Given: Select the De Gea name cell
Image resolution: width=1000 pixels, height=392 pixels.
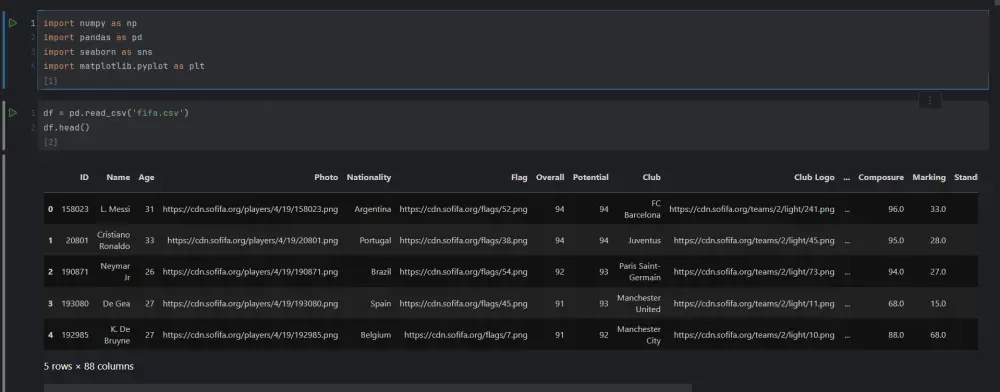Looking at the screenshot, I should click(x=116, y=303).
